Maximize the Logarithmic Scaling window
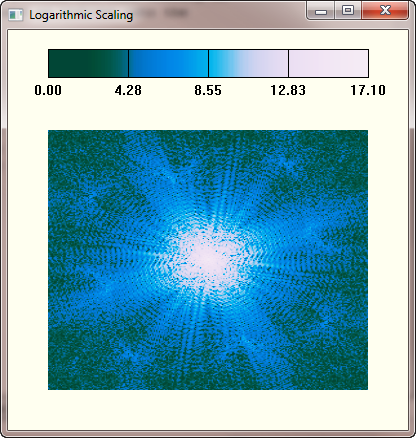Viewport: 416px width, 438px height. 348,11
